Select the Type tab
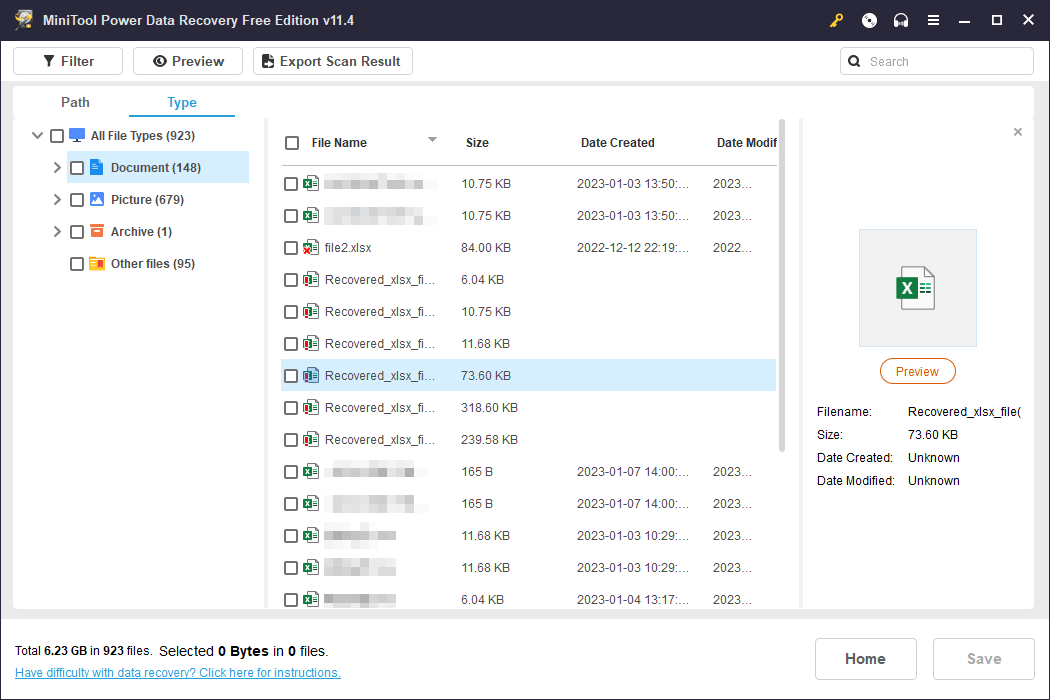Viewport: 1050px width, 700px height. pyautogui.click(x=182, y=102)
